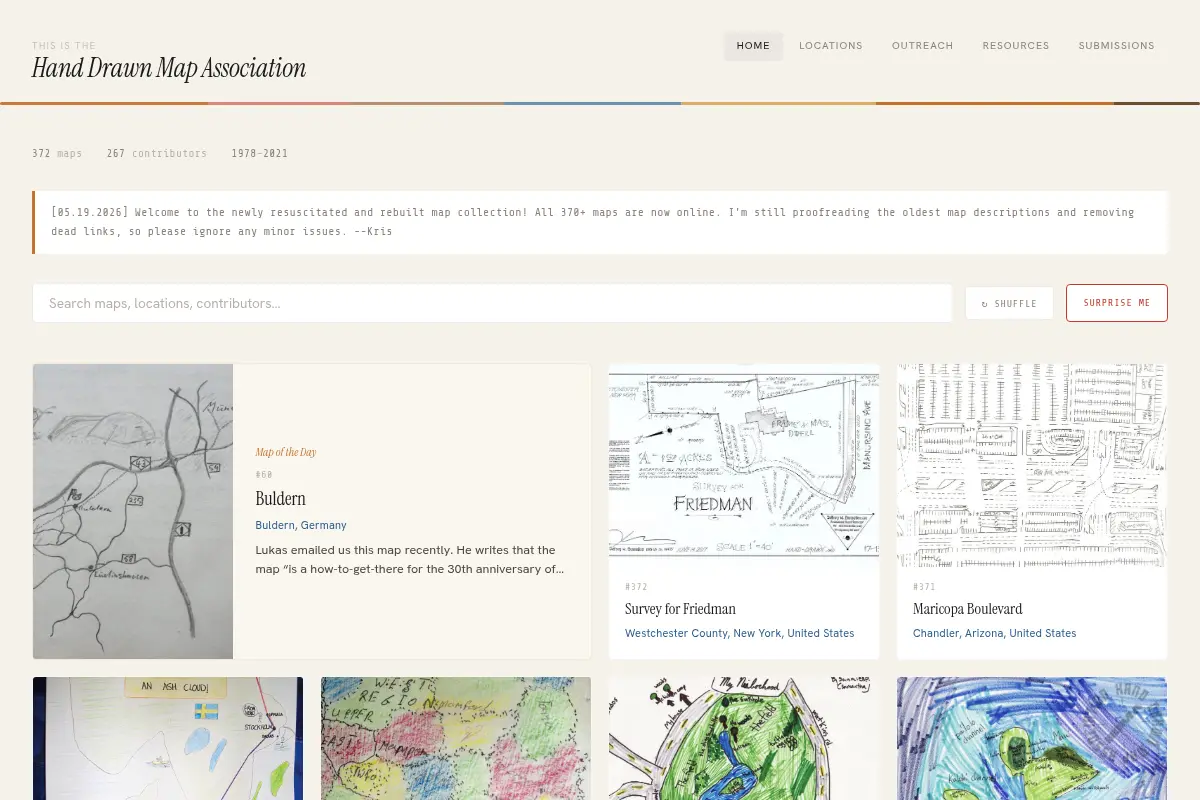The height and width of the screenshot is (800, 1200).
Task: Click the Map of the Day label
Action: click(285, 452)
